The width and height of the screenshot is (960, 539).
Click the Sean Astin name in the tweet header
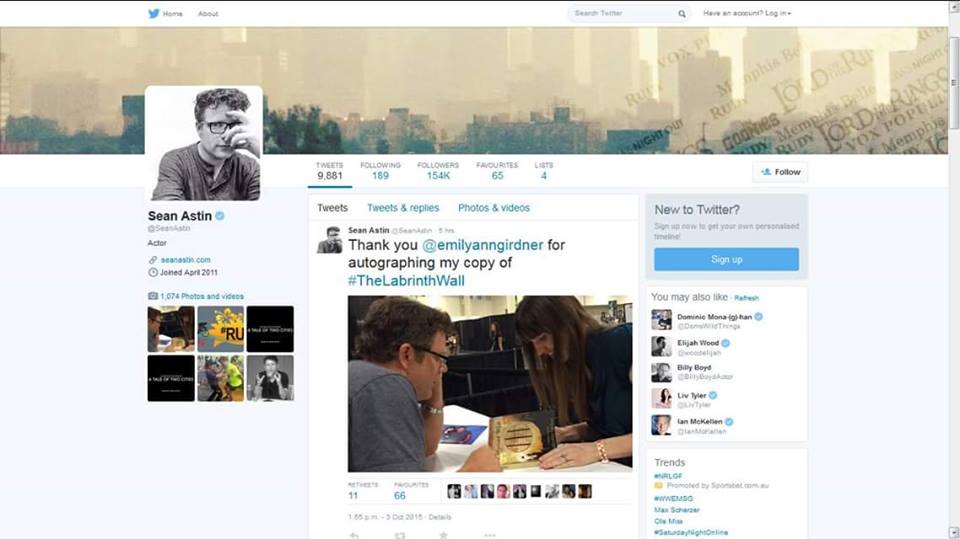pos(369,230)
